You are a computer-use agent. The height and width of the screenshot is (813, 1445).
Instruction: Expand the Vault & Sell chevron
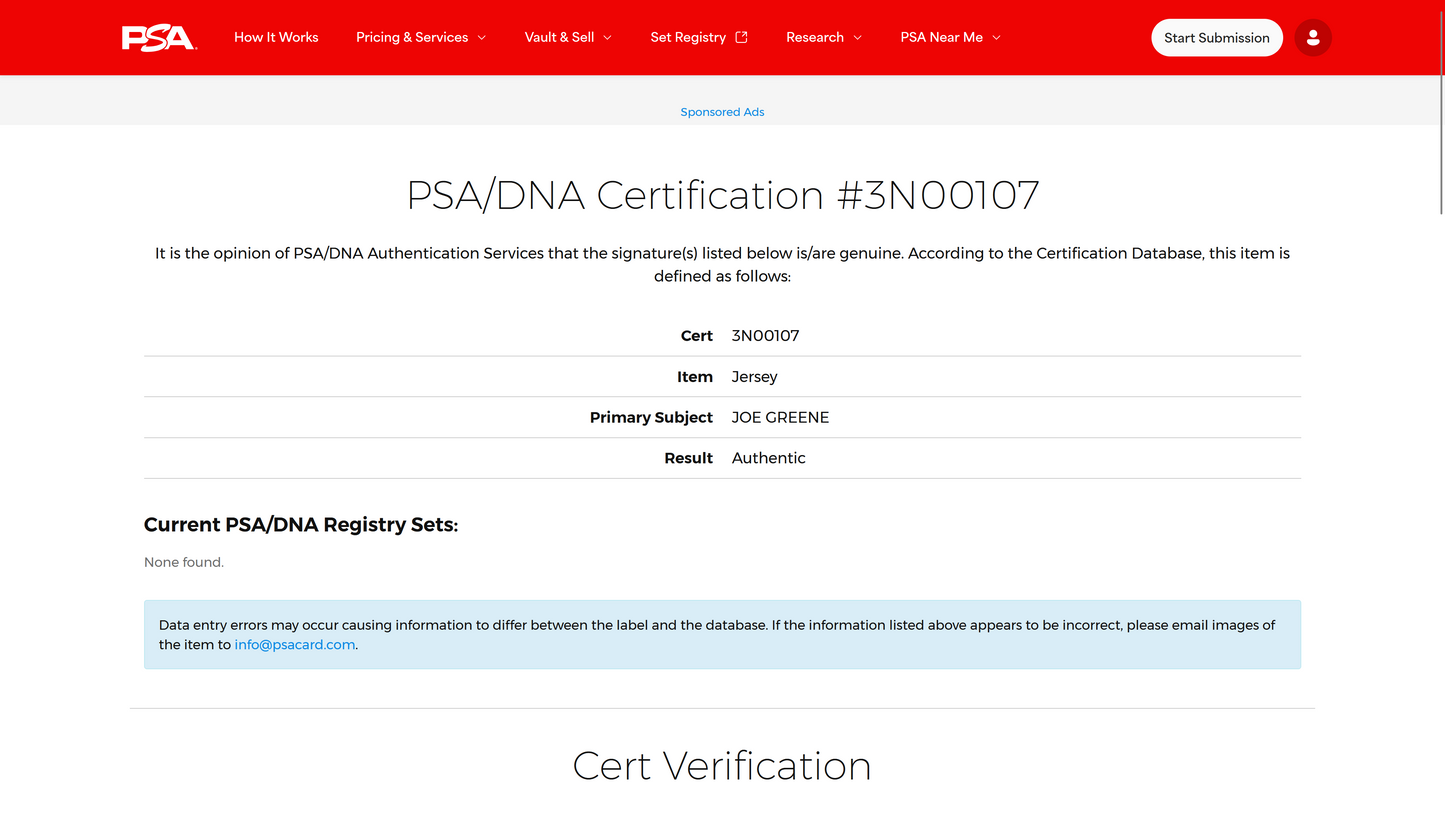click(x=607, y=38)
